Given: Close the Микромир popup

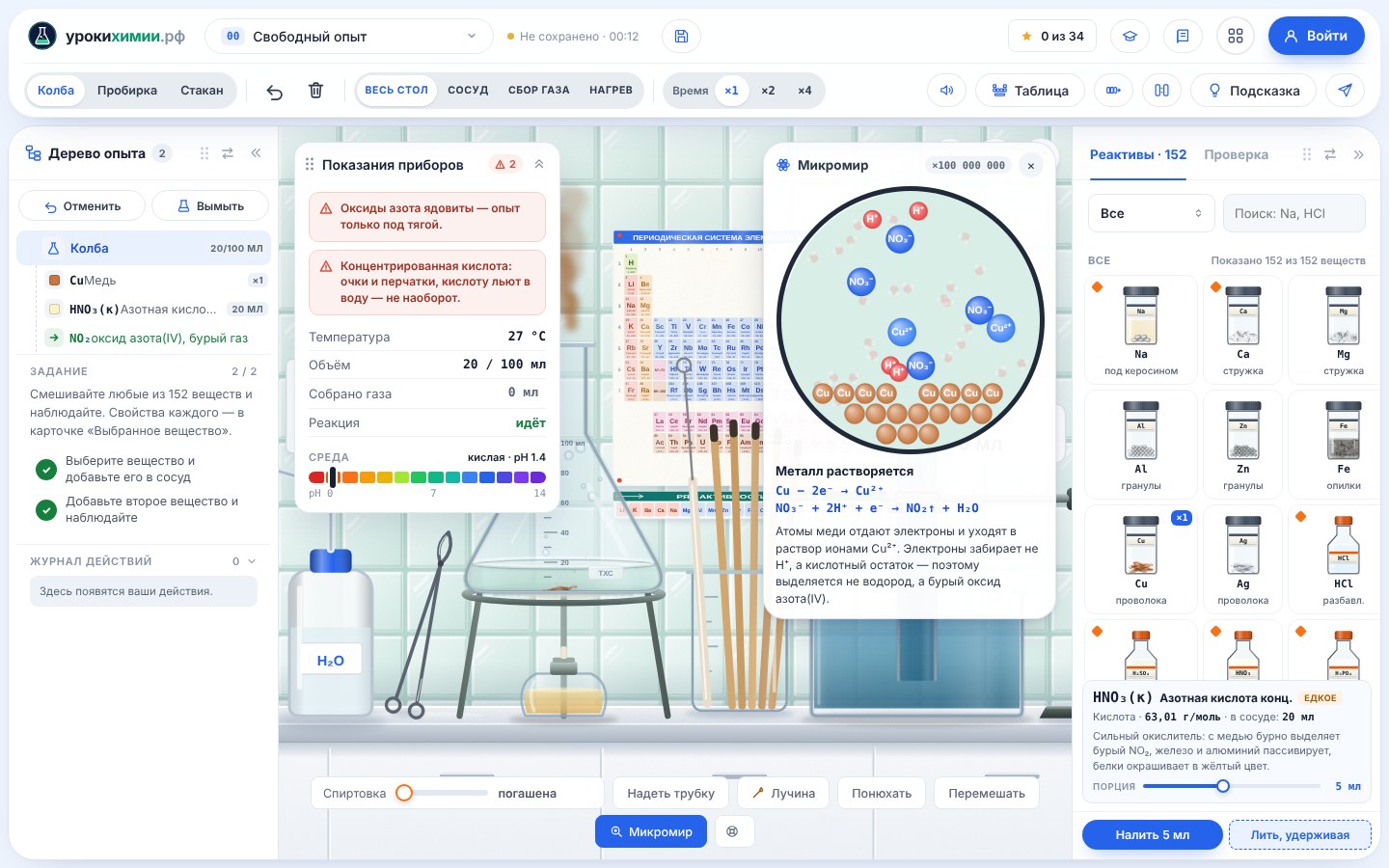Looking at the screenshot, I should coord(1031,166).
